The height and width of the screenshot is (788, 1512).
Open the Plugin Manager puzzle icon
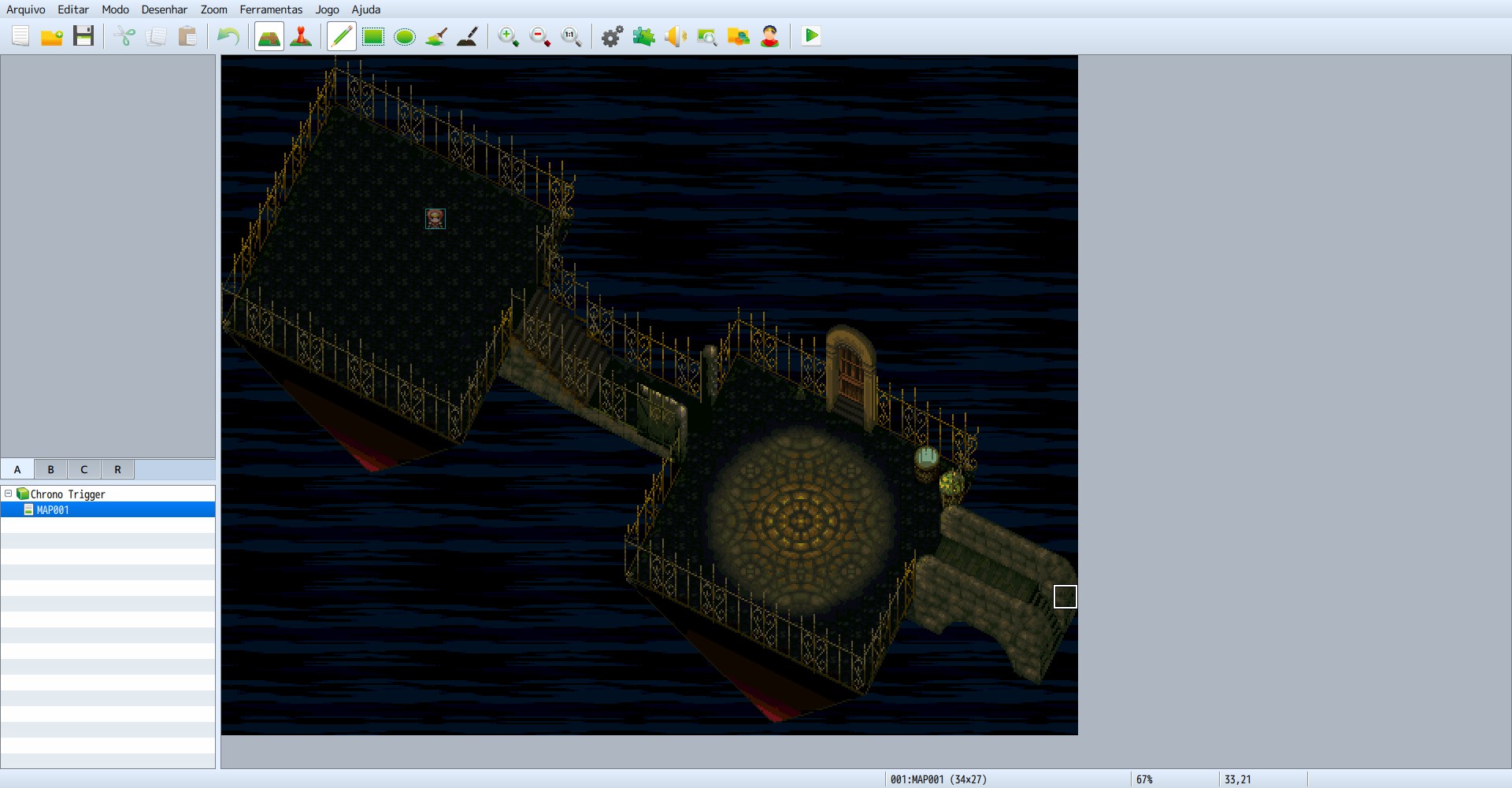(644, 36)
